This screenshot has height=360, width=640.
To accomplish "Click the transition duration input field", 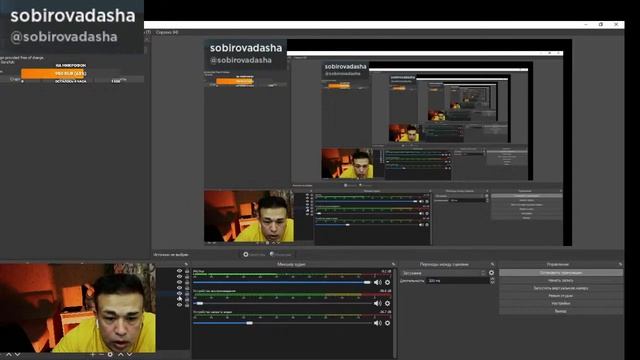I will pos(457,281).
